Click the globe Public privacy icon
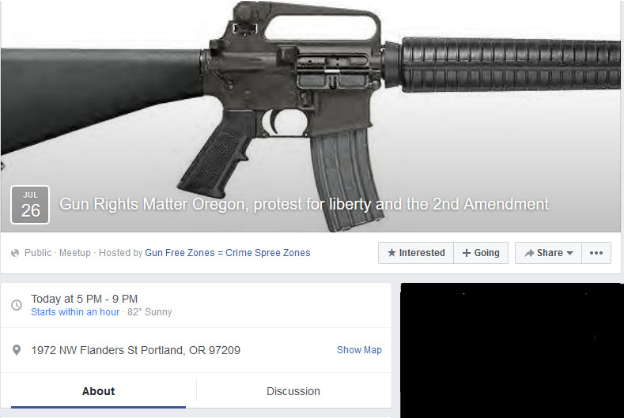The width and height of the screenshot is (625, 418). 15,253
